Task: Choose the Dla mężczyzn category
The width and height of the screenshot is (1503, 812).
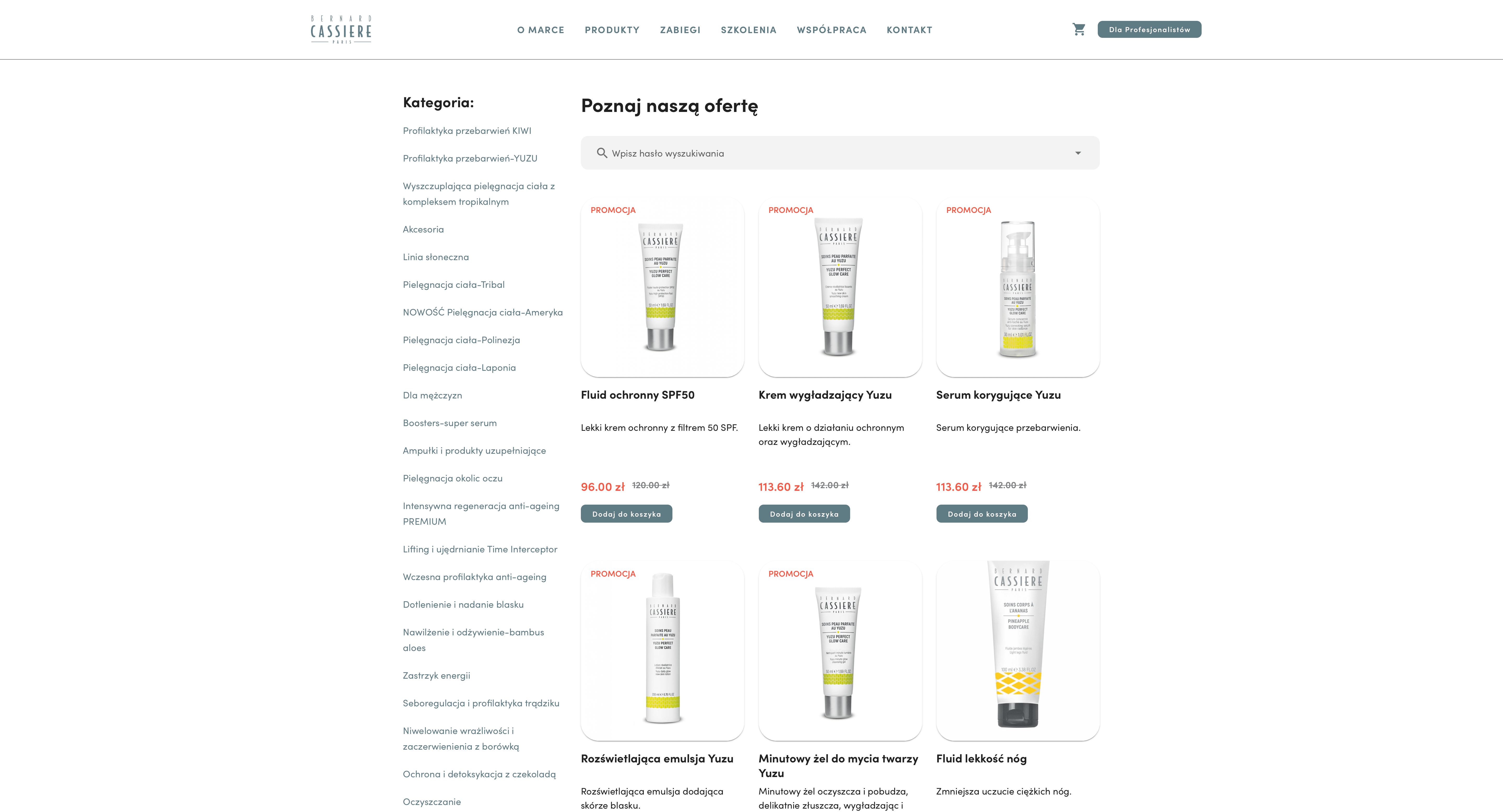Action: click(432, 395)
